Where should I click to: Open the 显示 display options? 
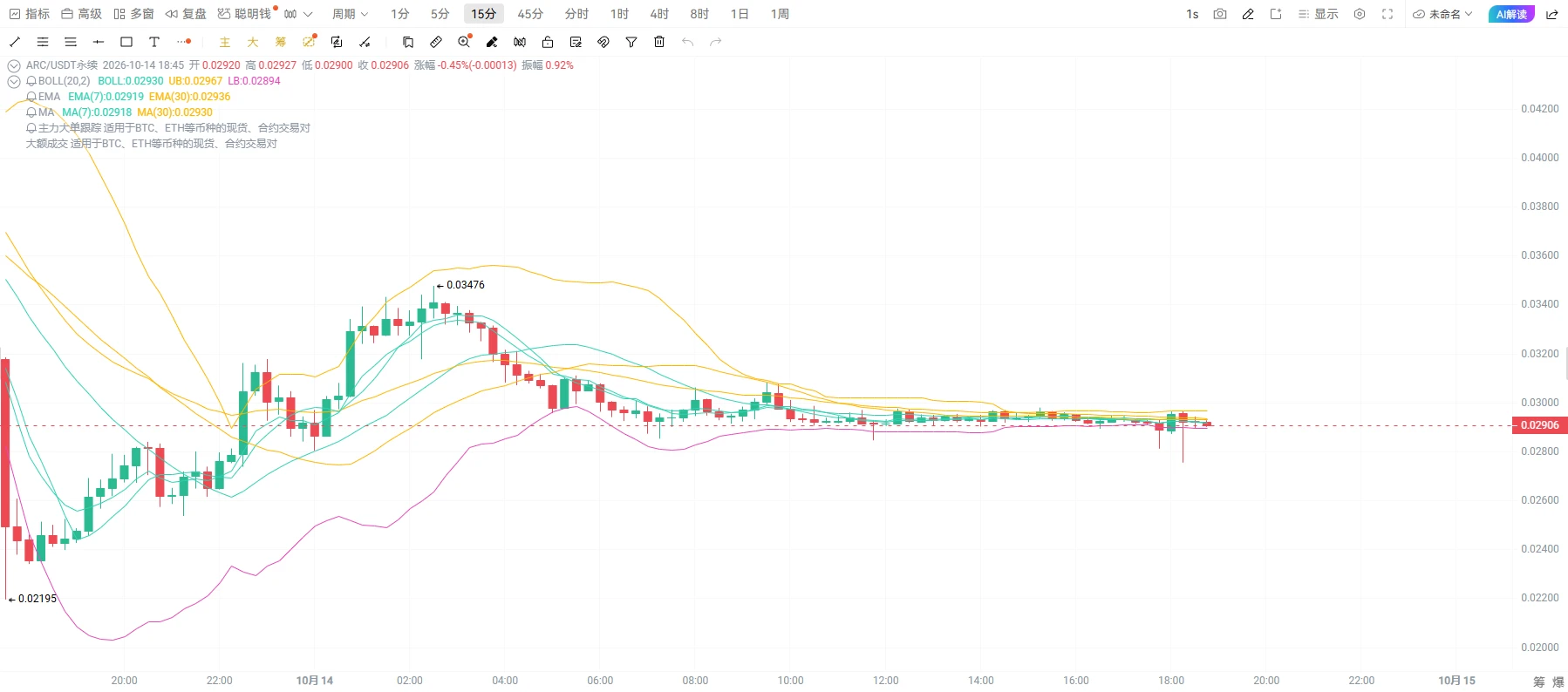(x=1318, y=14)
